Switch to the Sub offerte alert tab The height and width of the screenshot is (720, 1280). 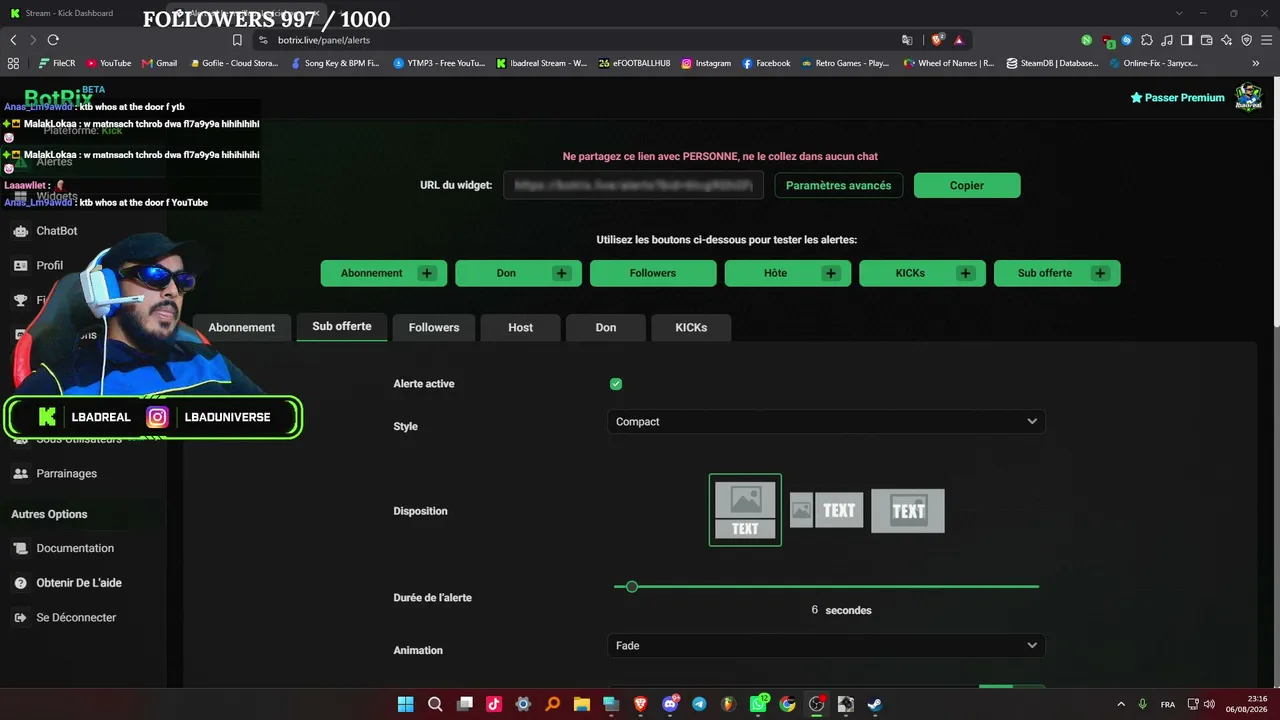(x=342, y=327)
